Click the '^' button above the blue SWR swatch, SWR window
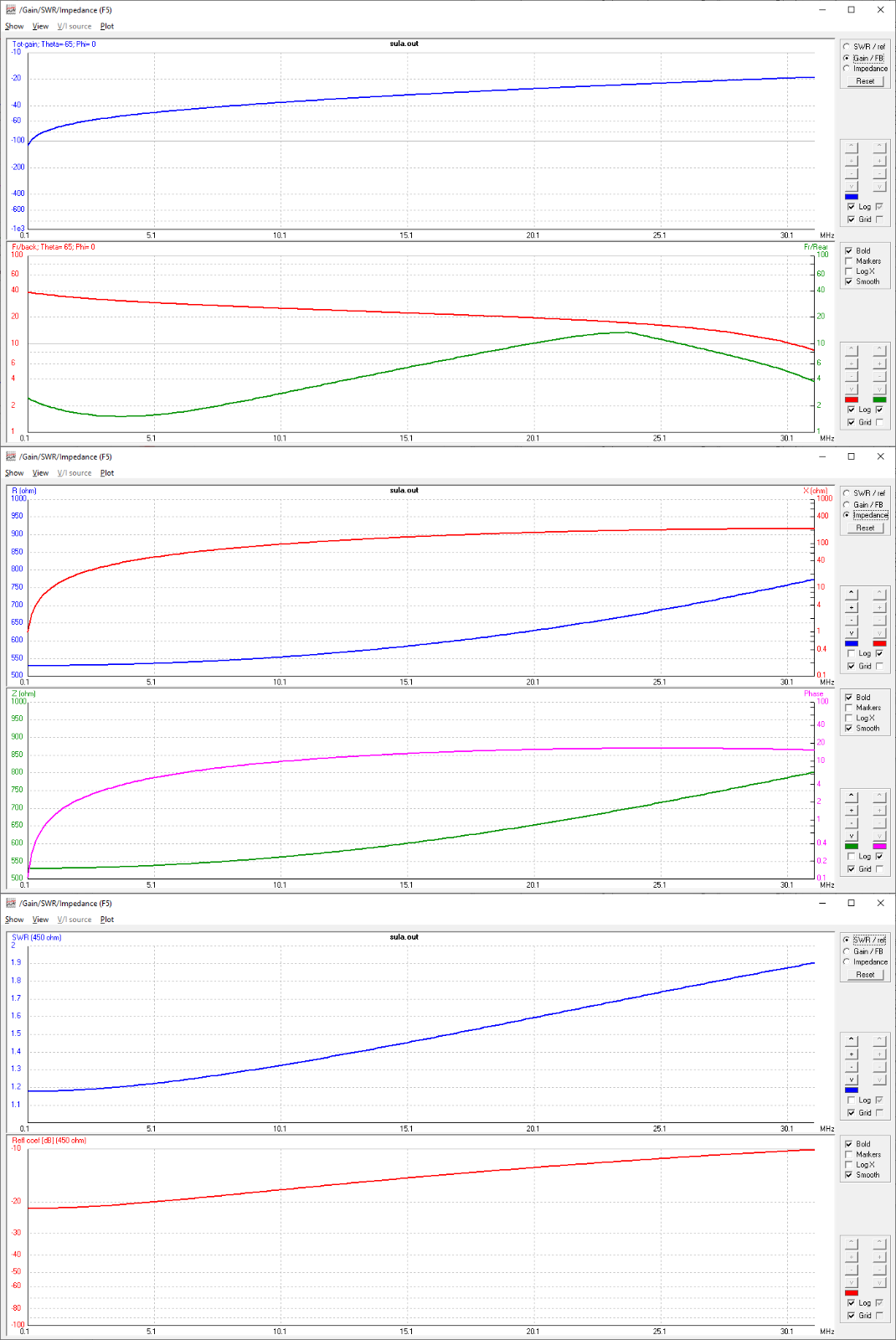 pos(852,1040)
